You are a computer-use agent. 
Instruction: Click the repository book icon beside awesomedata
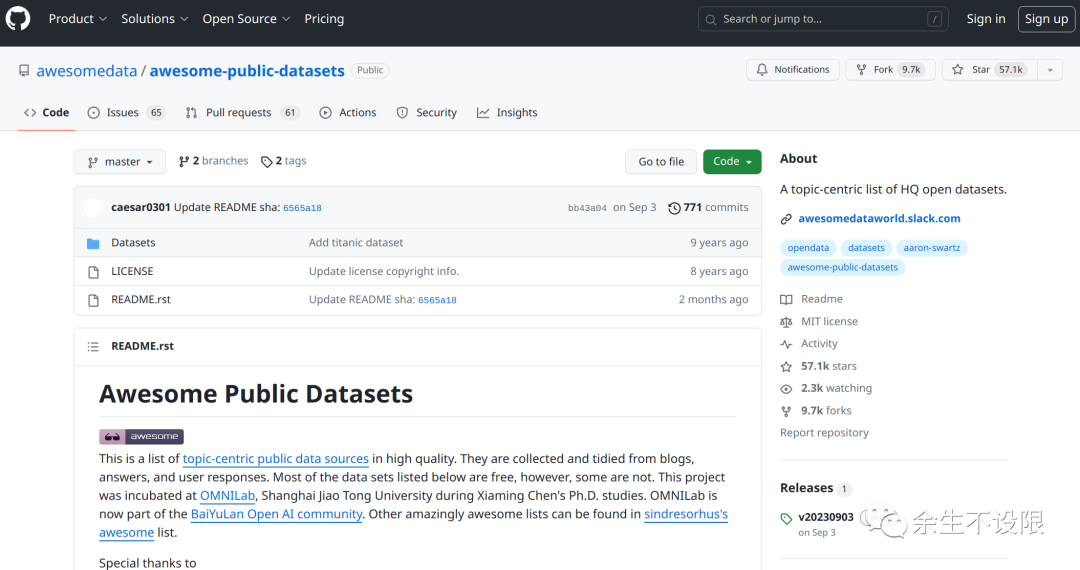[24, 71]
